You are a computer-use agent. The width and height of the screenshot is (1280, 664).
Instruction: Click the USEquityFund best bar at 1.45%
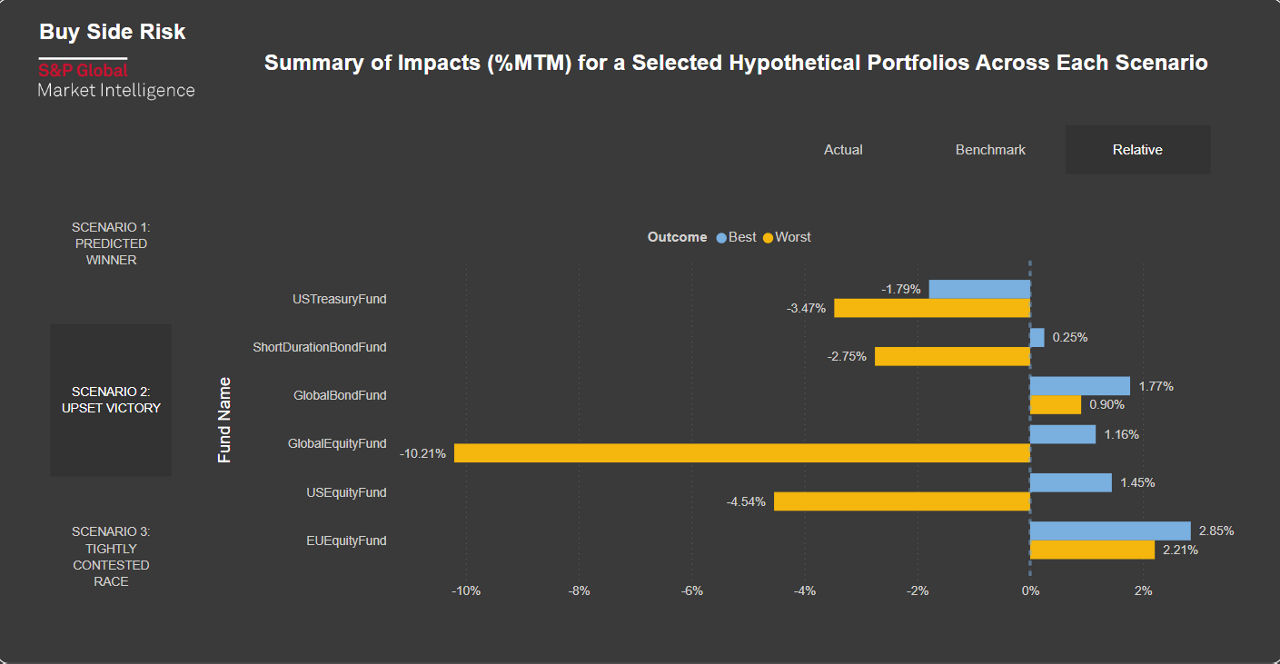point(1071,483)
